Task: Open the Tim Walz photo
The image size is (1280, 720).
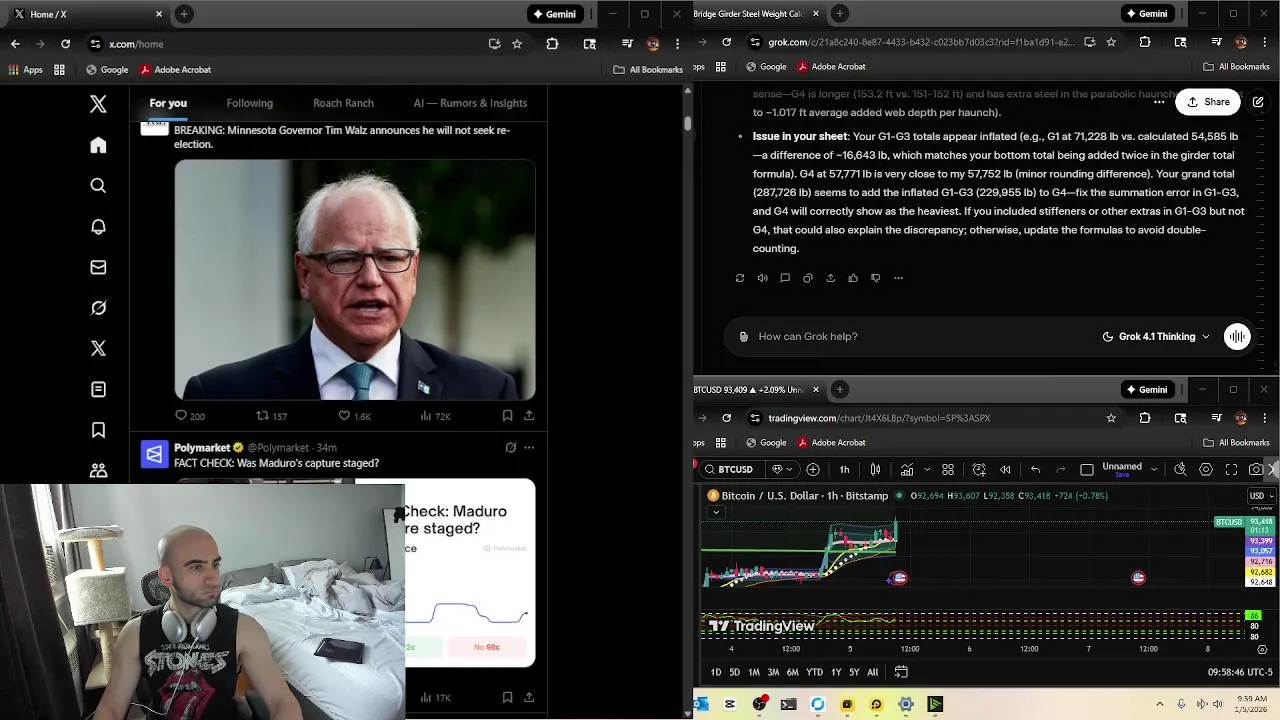Action: click(x=355, y=280)
